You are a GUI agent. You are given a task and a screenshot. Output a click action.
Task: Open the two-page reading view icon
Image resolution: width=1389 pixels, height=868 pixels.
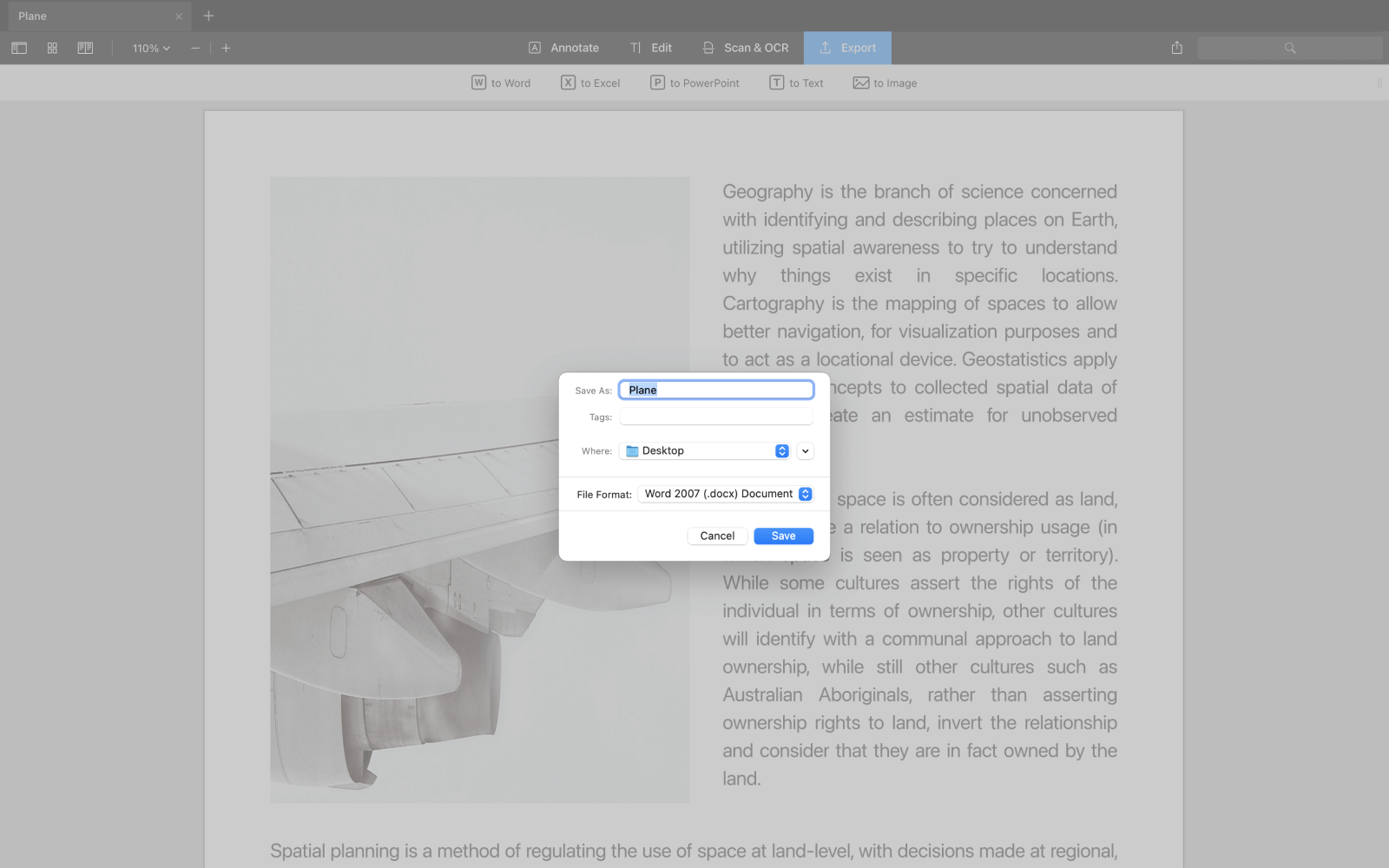[85, 49]
